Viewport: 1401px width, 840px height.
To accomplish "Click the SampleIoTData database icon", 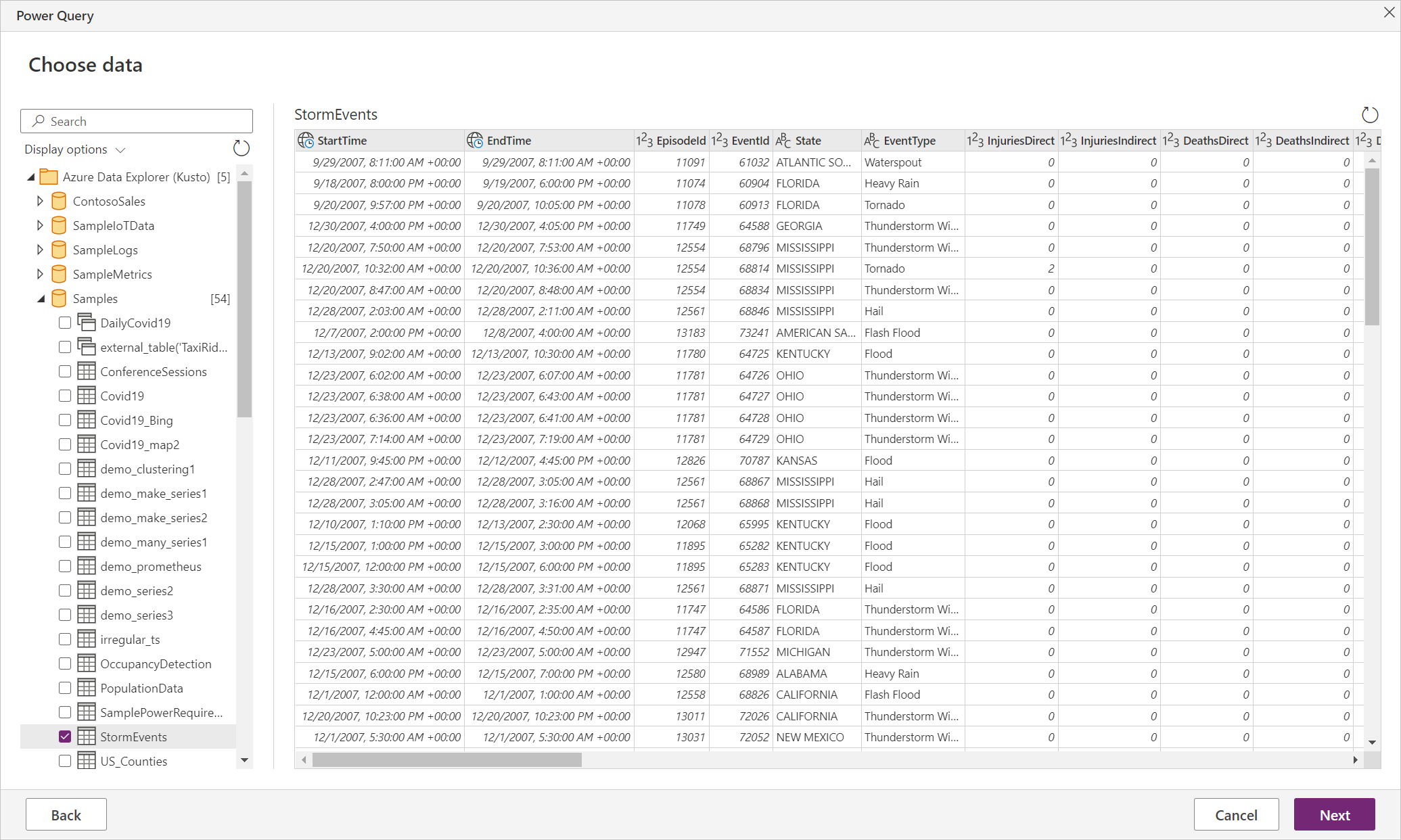I will [58, 225].
